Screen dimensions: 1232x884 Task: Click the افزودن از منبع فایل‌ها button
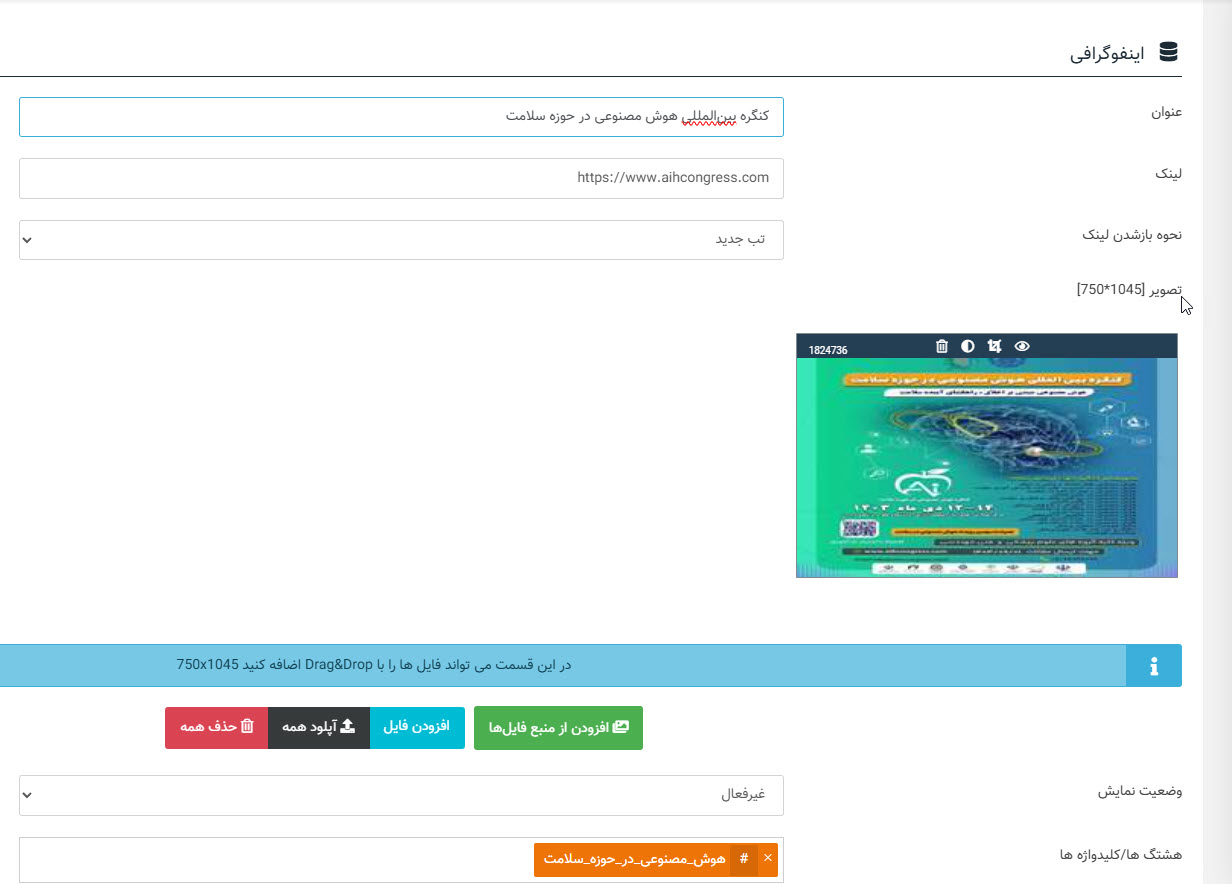(x=558, y=728)
